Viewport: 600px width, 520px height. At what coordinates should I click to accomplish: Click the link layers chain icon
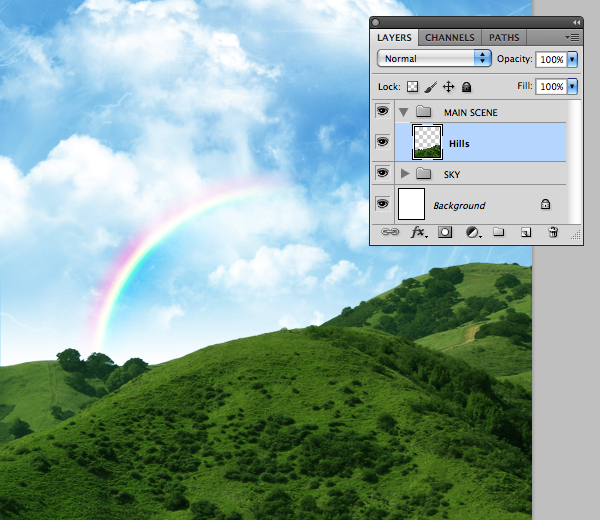390,232
